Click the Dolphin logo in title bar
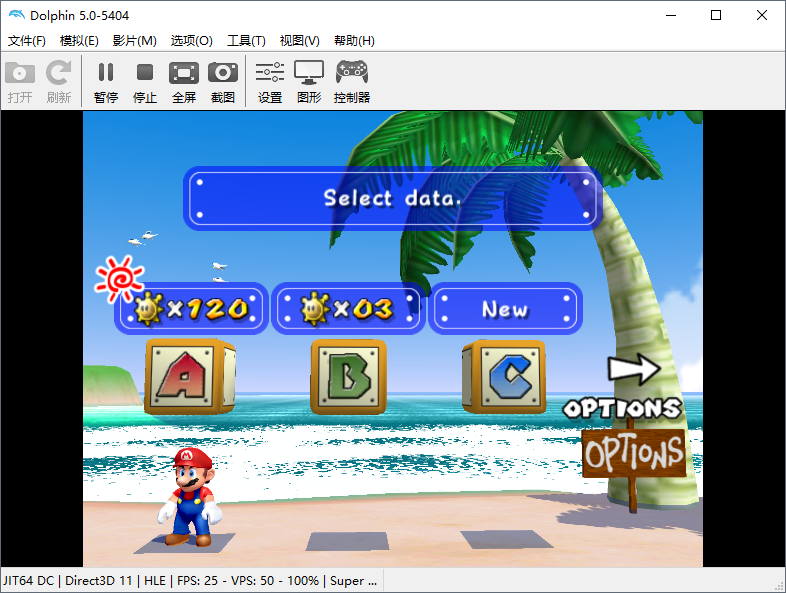786x593 pixels. click(17, 15)
